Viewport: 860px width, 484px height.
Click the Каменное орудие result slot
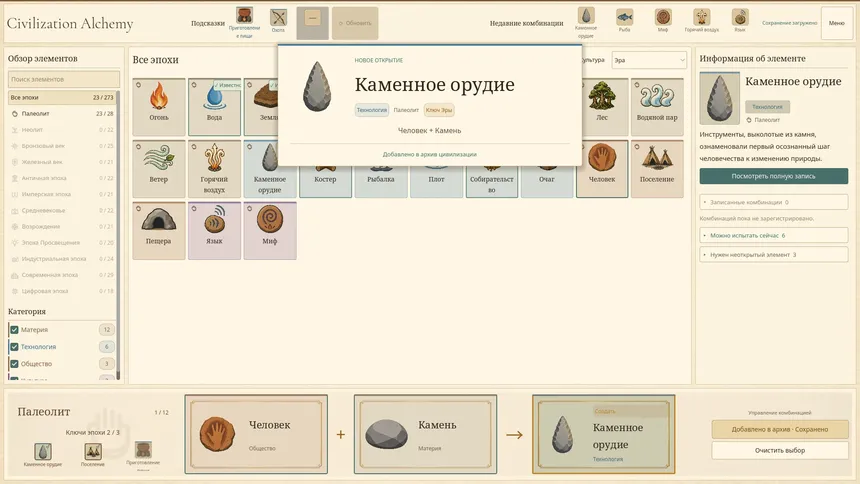click(x=603, y=434)
